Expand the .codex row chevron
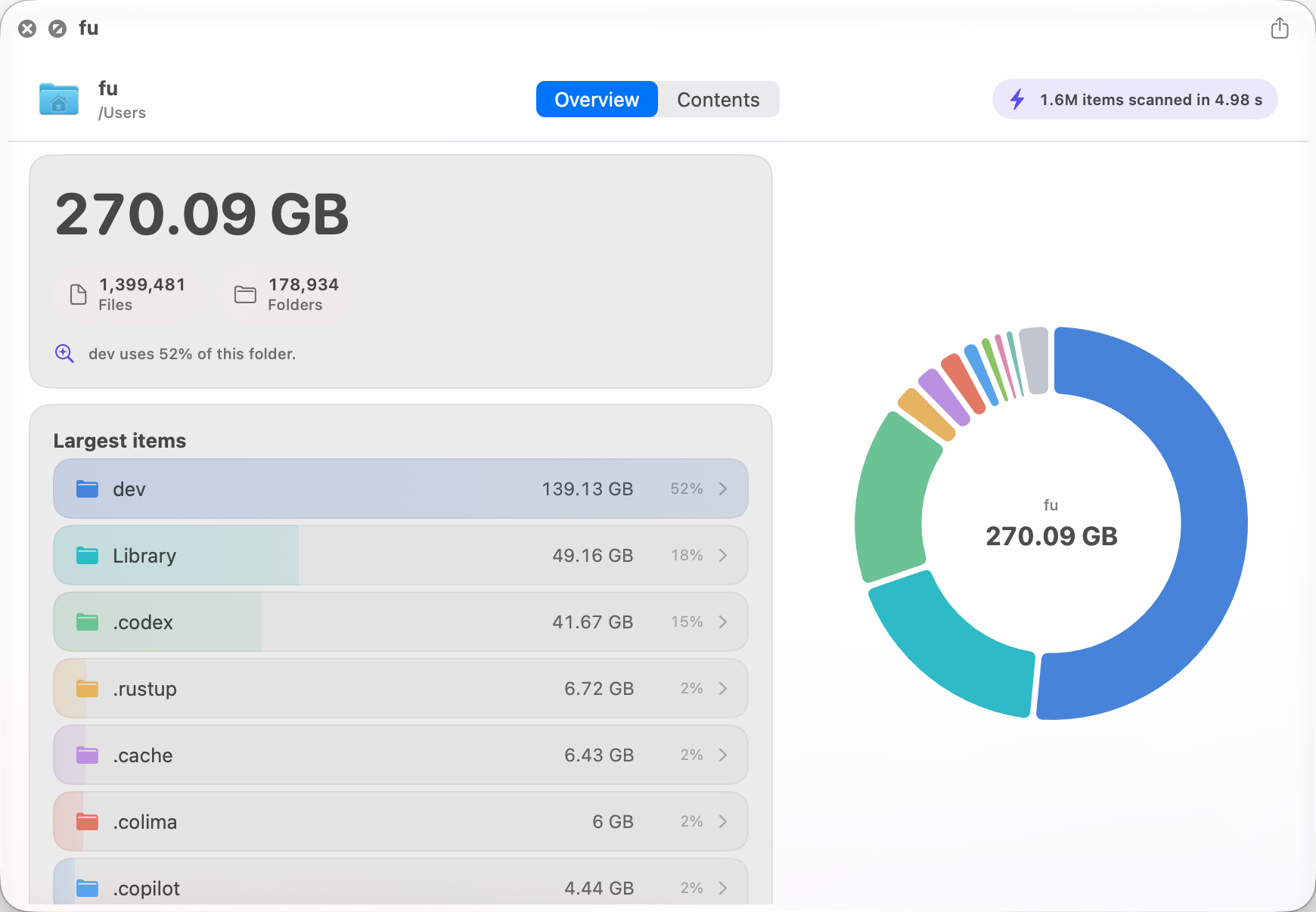 (723, 622)
